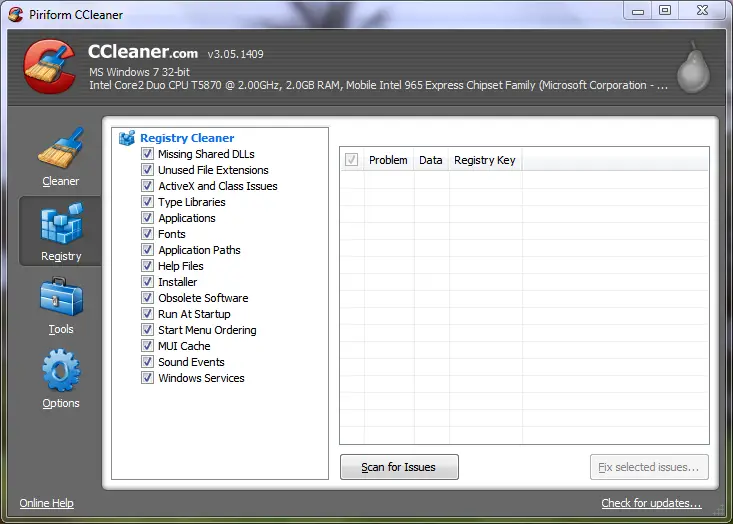The height and width of the screenshot is (524, 733).
Task: Toggle the select-all checkbox in results header
Action: point(352,160)
